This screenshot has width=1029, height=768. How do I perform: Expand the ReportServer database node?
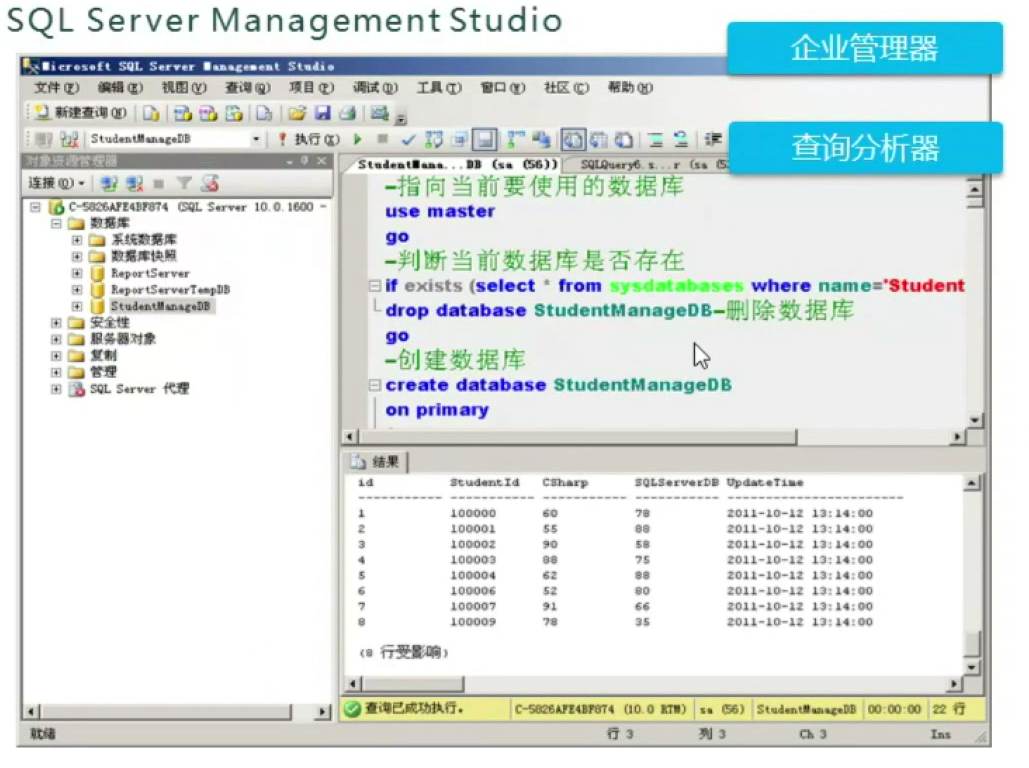(x=77, y=272)
